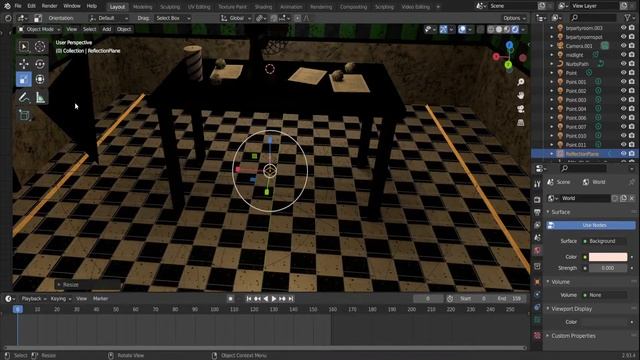This screenshot has height=360, width=640.
Task: Toggle the Use Nodes button
Action: click(x=591, y=225)
